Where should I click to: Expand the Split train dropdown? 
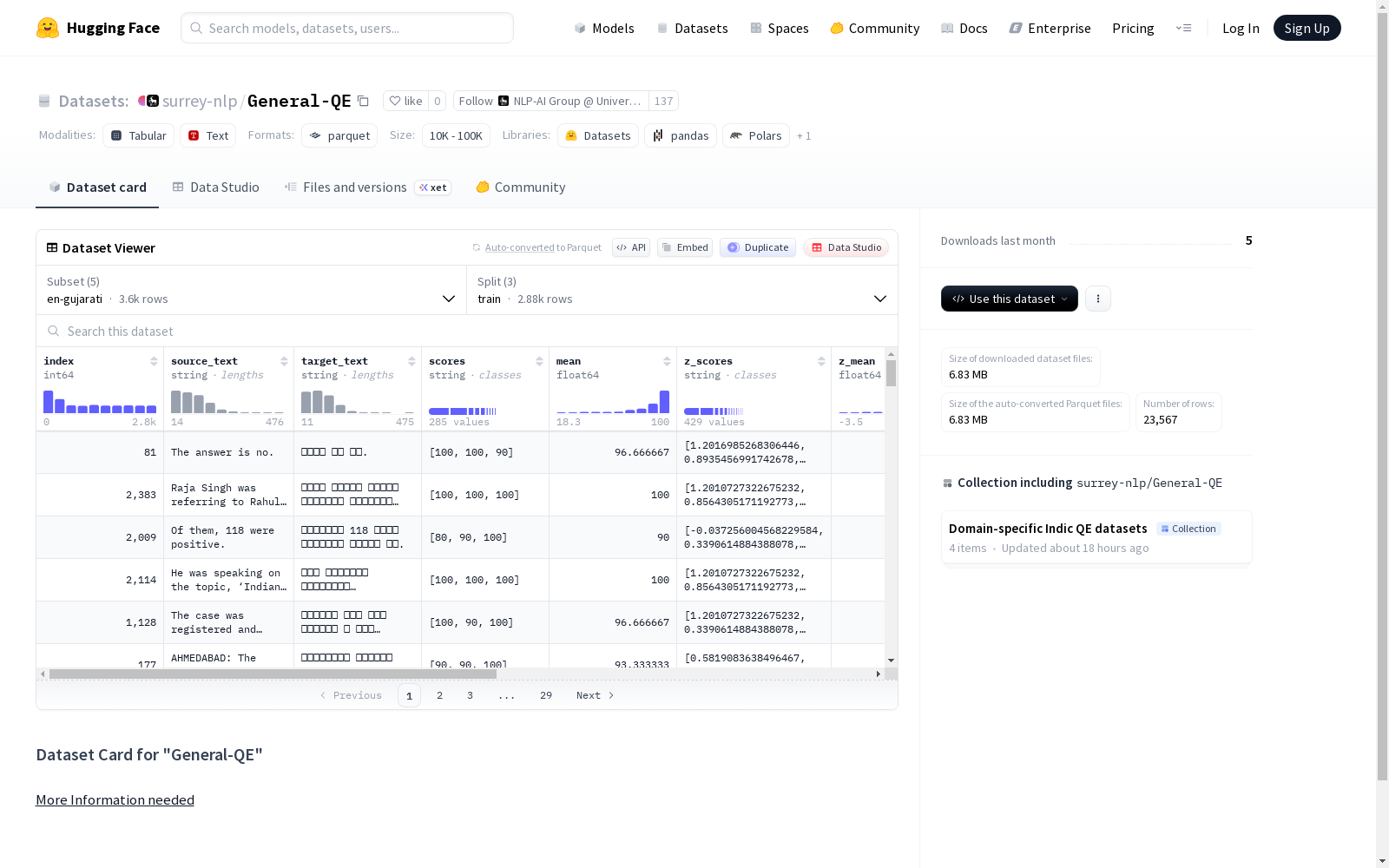pos(682,290)
